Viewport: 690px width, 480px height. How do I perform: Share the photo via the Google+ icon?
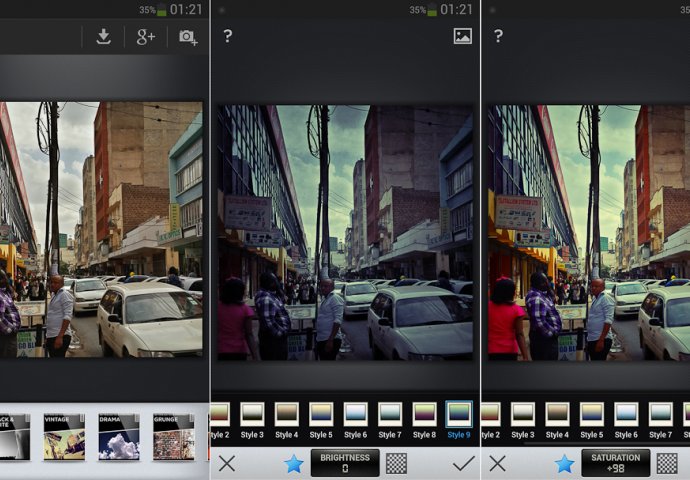point(146,37)
